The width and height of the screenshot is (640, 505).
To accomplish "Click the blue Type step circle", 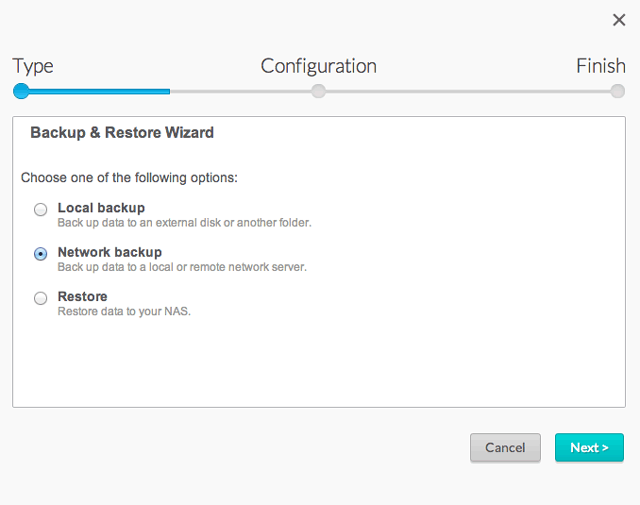I will (21, 91).
